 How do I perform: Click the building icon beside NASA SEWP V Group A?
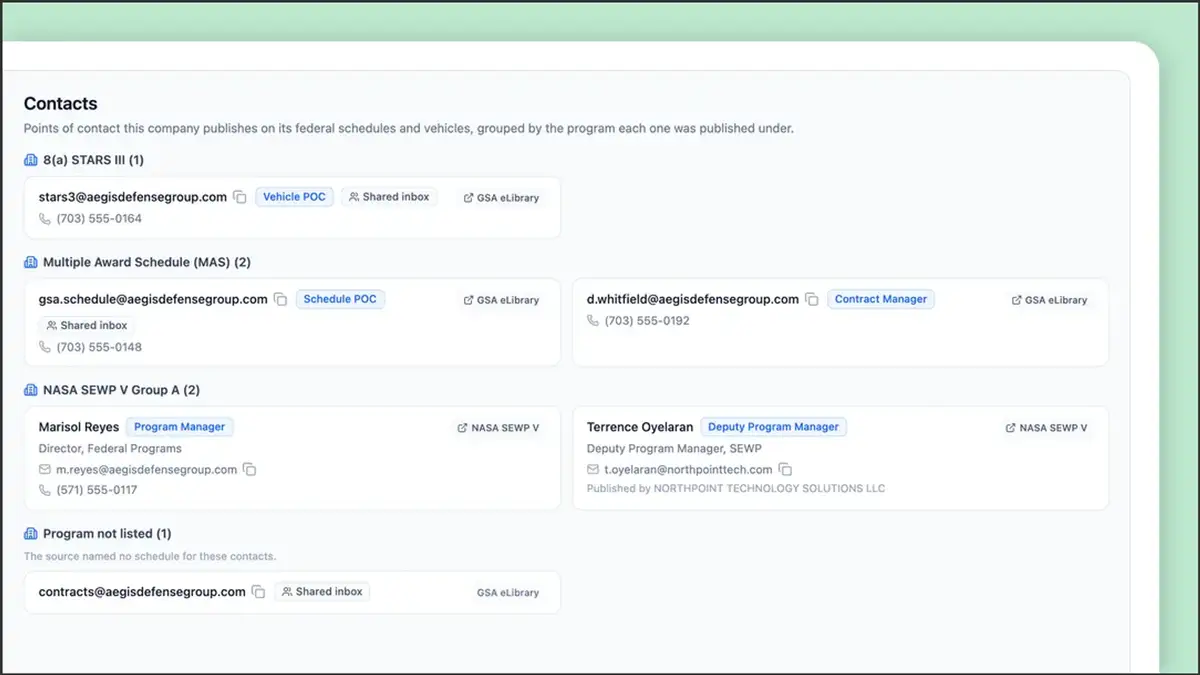[30, 390]
